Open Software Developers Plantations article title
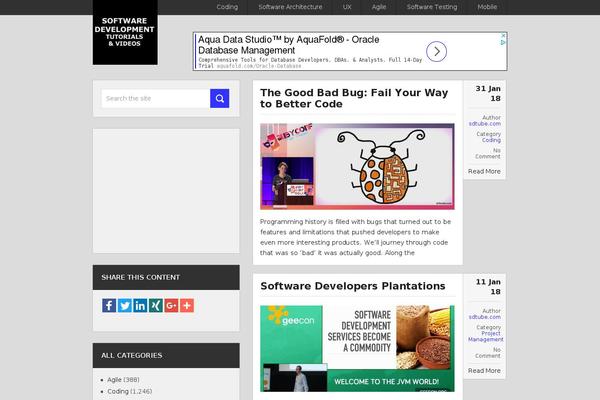Image resolution: width=600 pixels, height=400 pixels. [x=353, y=286]
